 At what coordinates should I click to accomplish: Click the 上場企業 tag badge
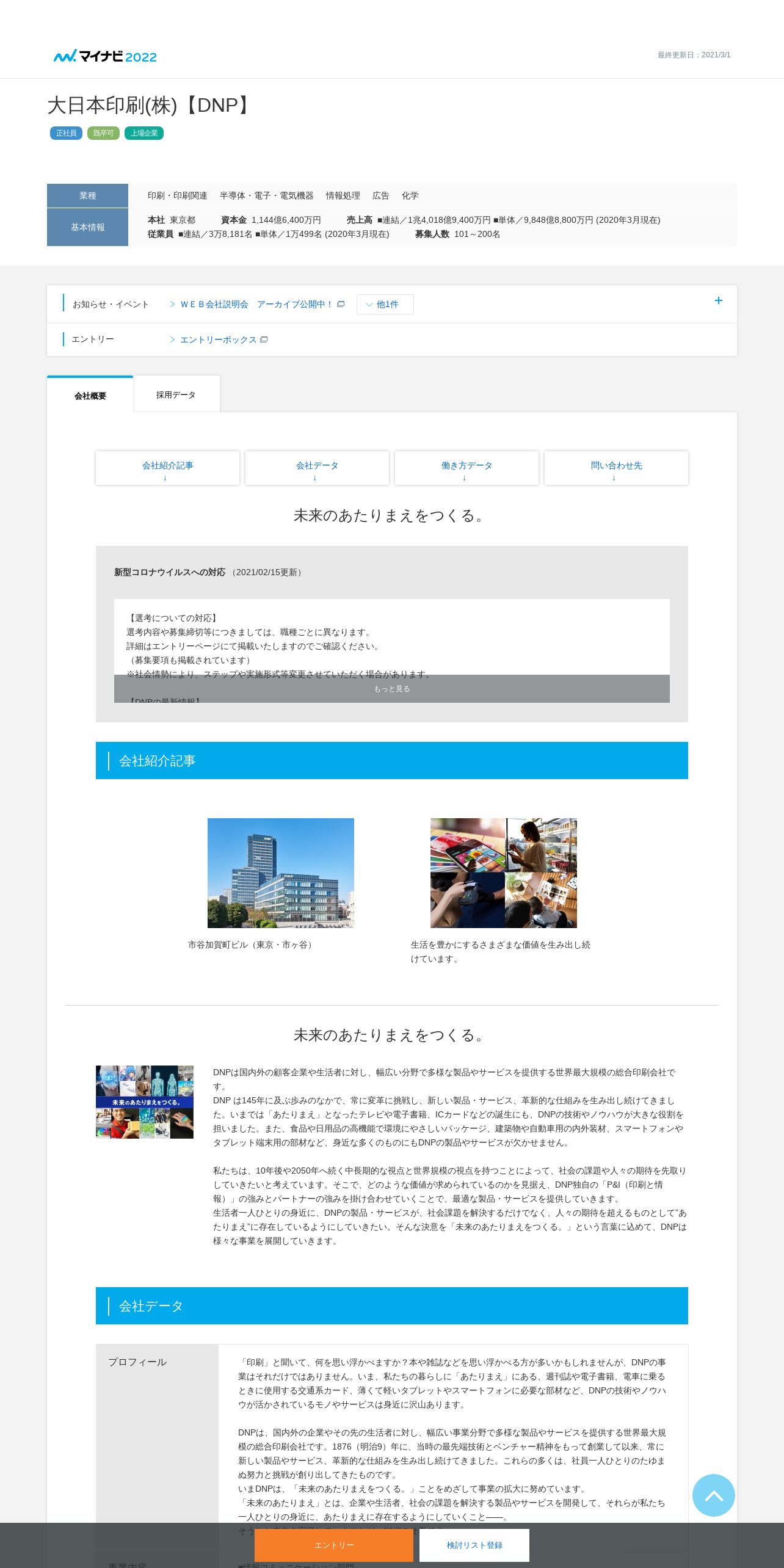(144, 133)
